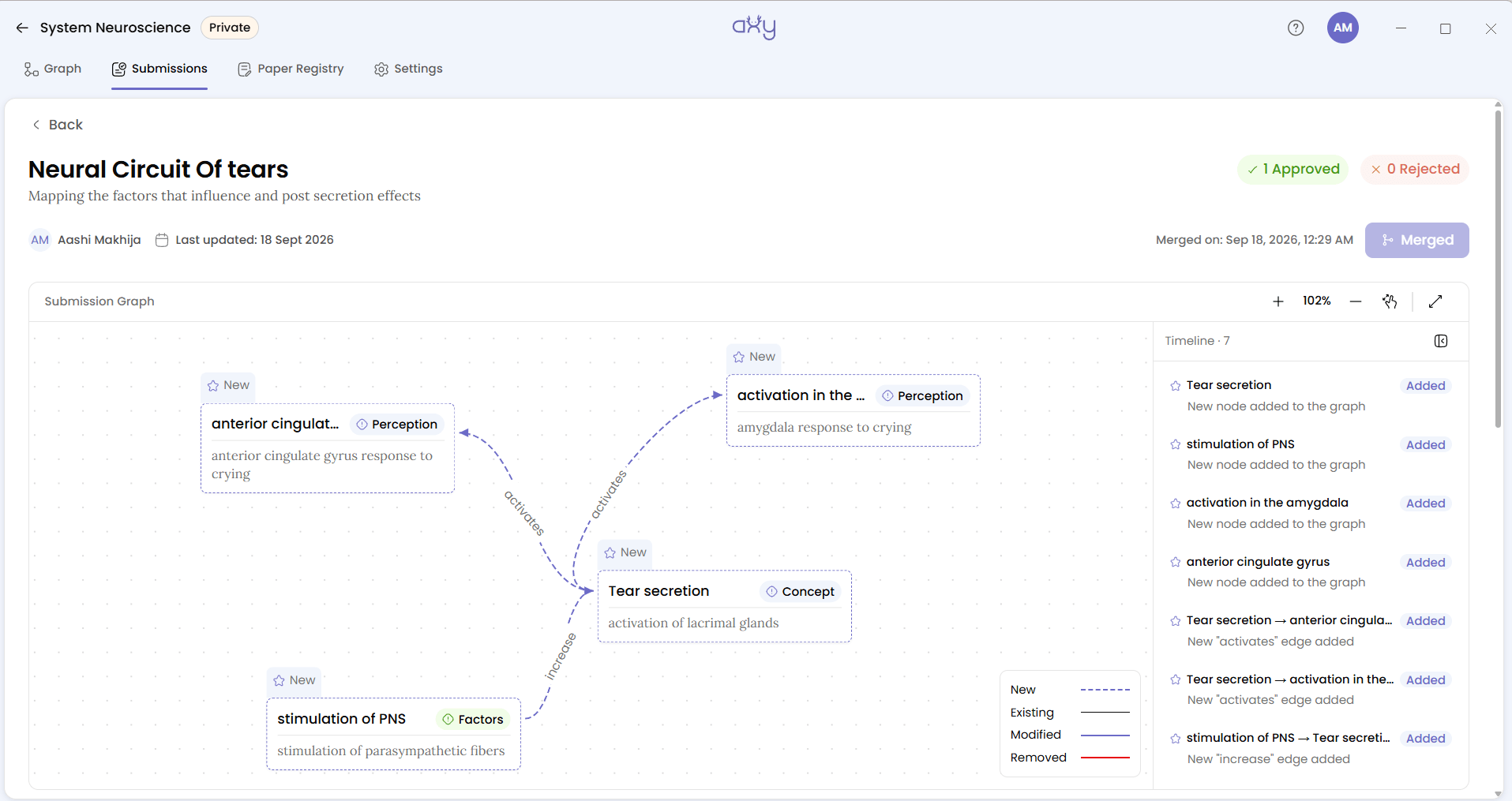Select the anterior cingulate node card
The height and width of the screenshot is (801, 1512).
pyautogui.click(x=328, y=448)
